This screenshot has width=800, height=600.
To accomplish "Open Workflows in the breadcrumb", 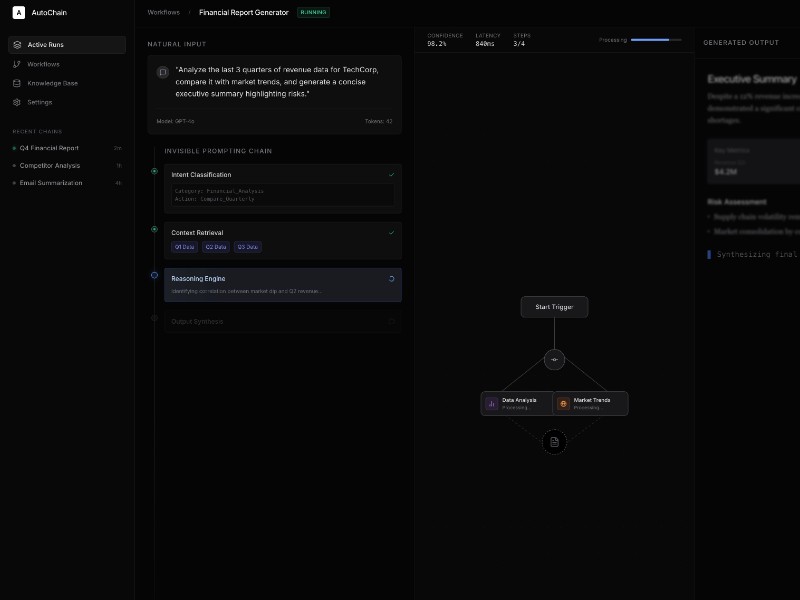I will click(163, 12).
